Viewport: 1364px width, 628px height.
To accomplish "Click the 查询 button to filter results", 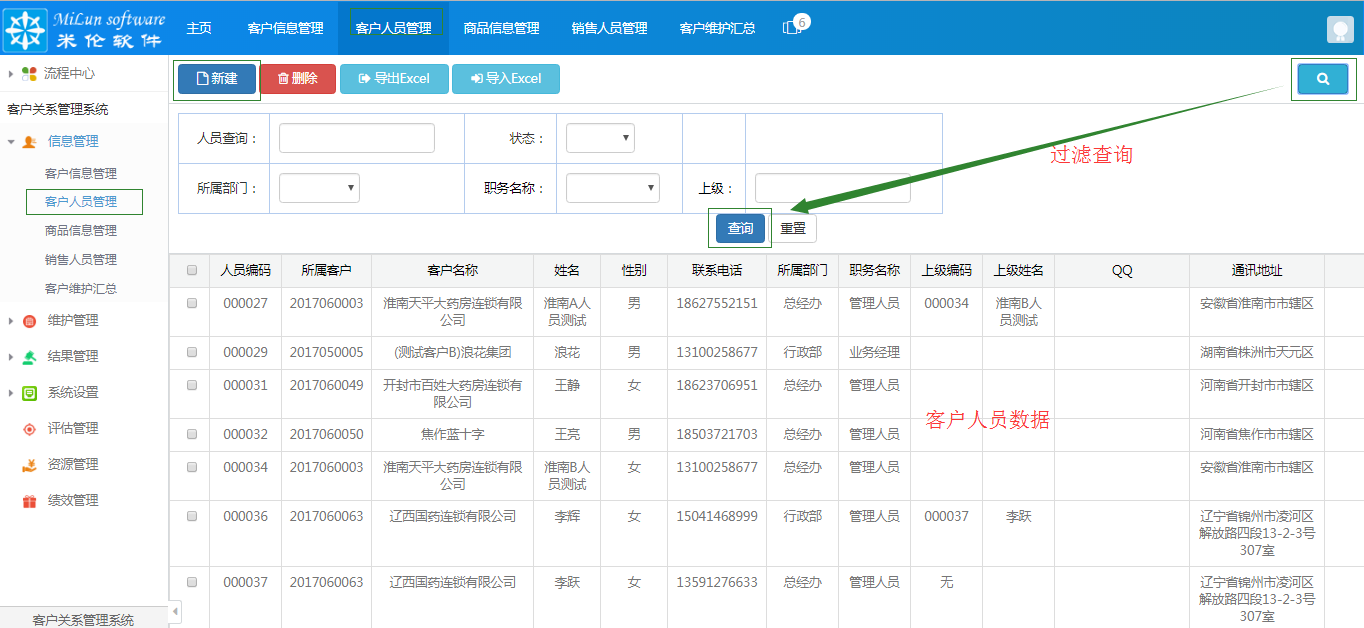I will click(740, 228).
